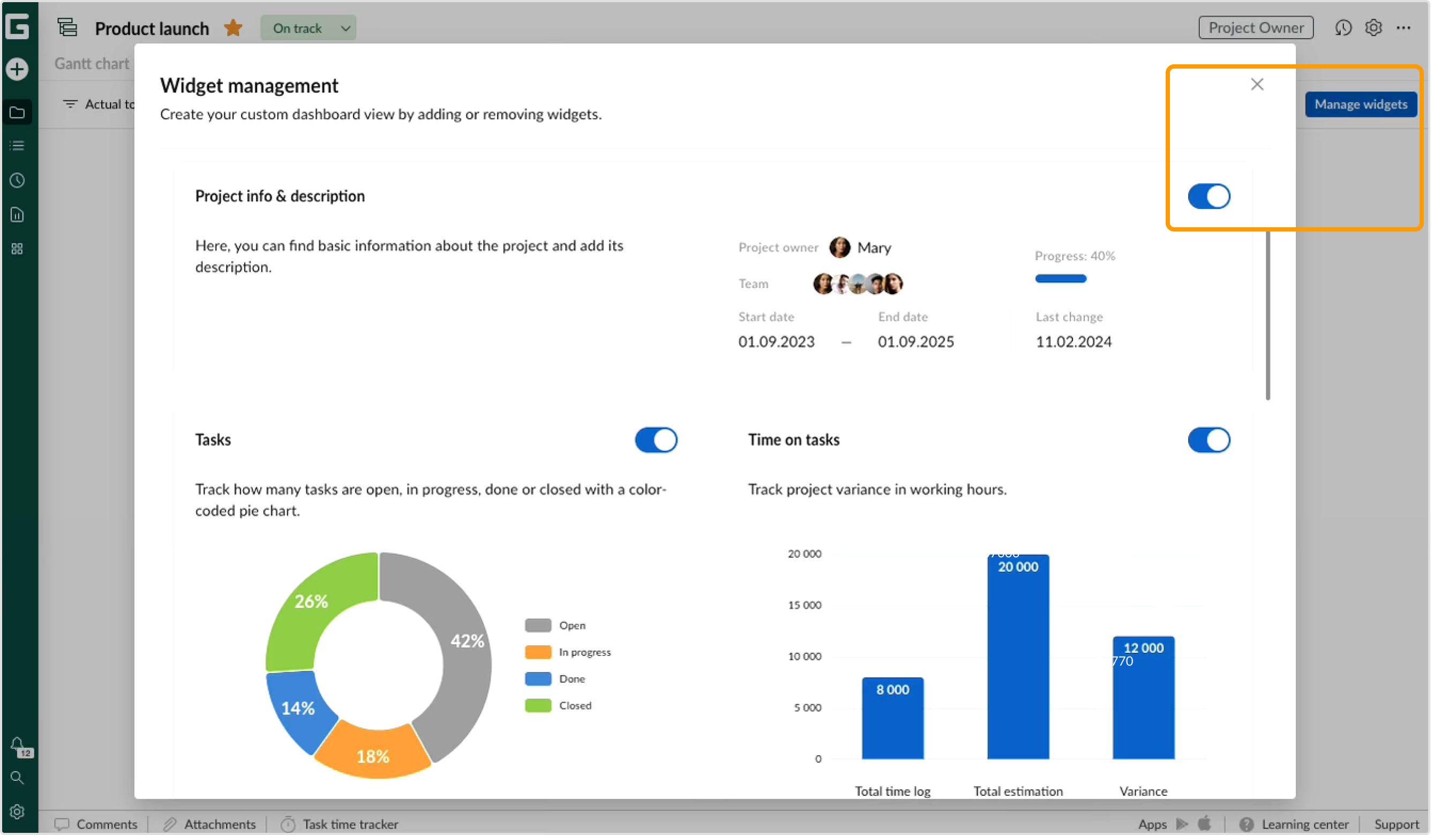
Task: Open the time log clock icon in sidebar
Action: [x=17, y=180]
